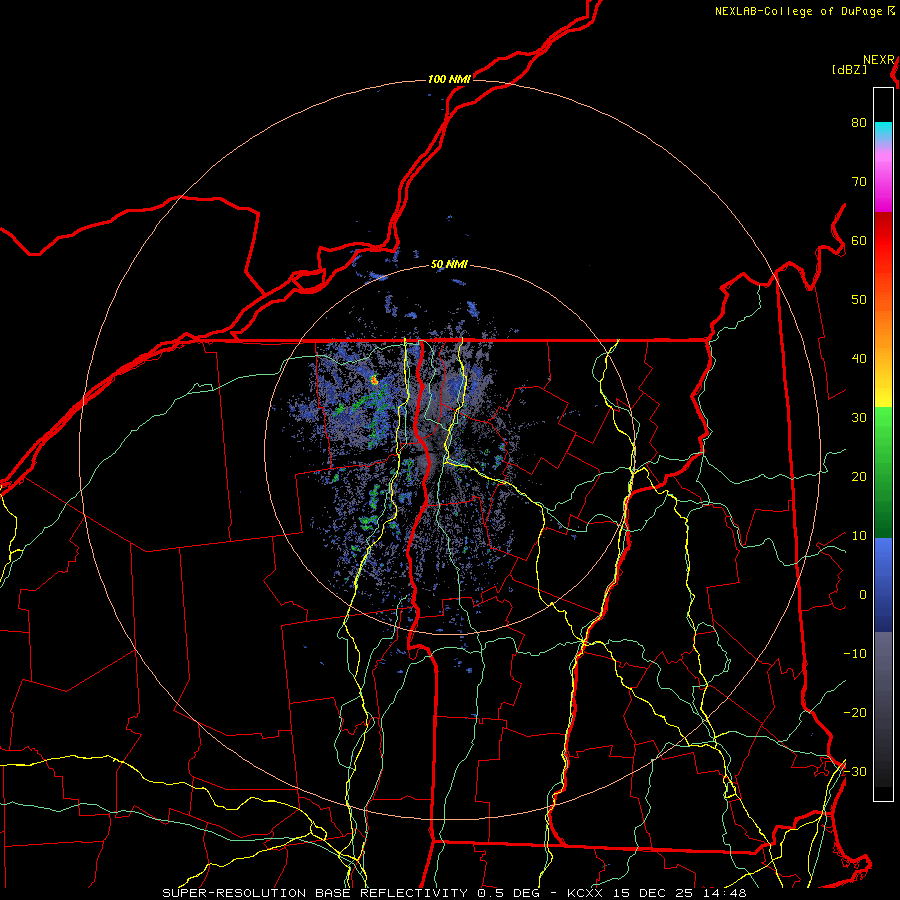The image size is (900, 900).
Task: Click the 50 value on the dBZ scale
Action: tap(859, 300)
